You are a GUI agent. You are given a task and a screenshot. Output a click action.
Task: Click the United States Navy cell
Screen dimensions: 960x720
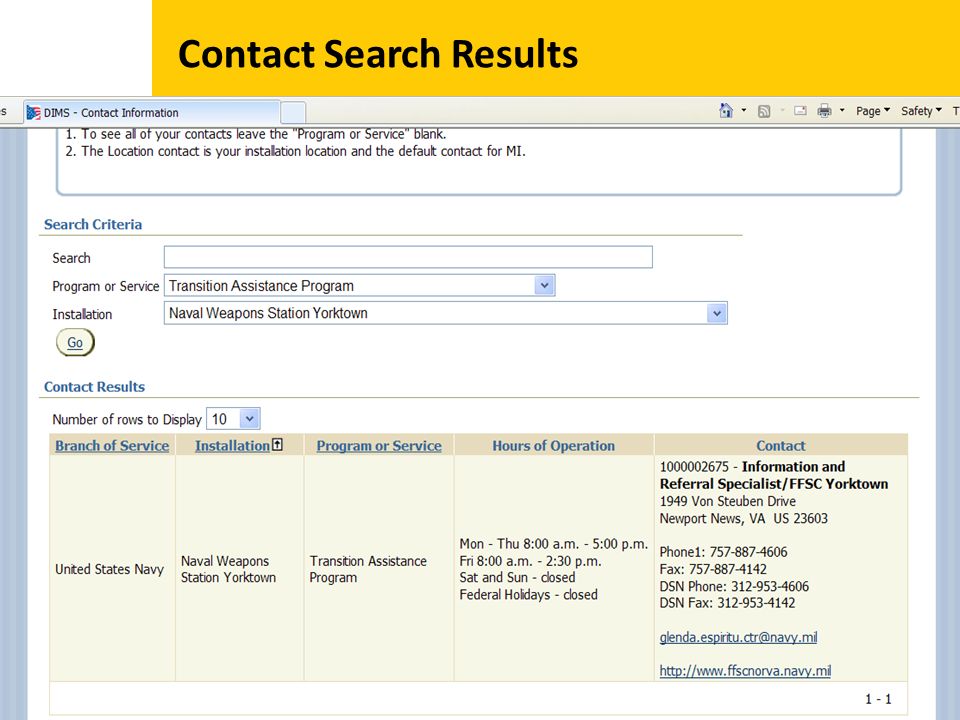point(110,569)
